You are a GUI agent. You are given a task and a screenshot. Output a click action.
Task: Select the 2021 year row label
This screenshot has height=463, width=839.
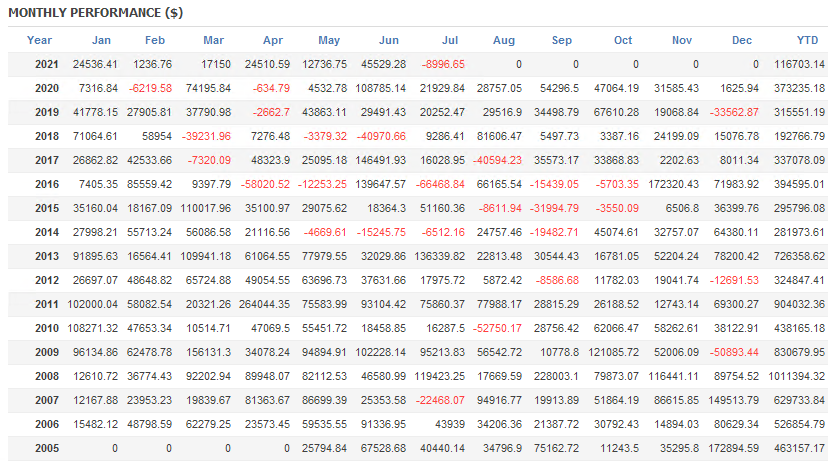[46, 64]
